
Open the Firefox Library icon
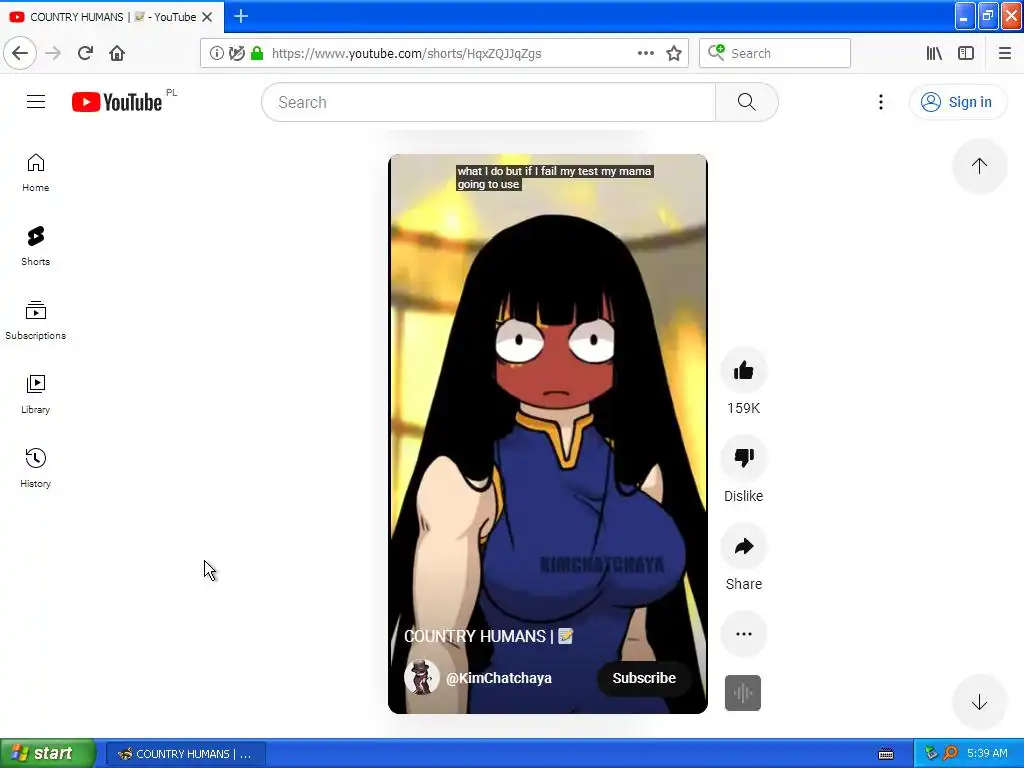pyautogui.click(x=934, y=54)
